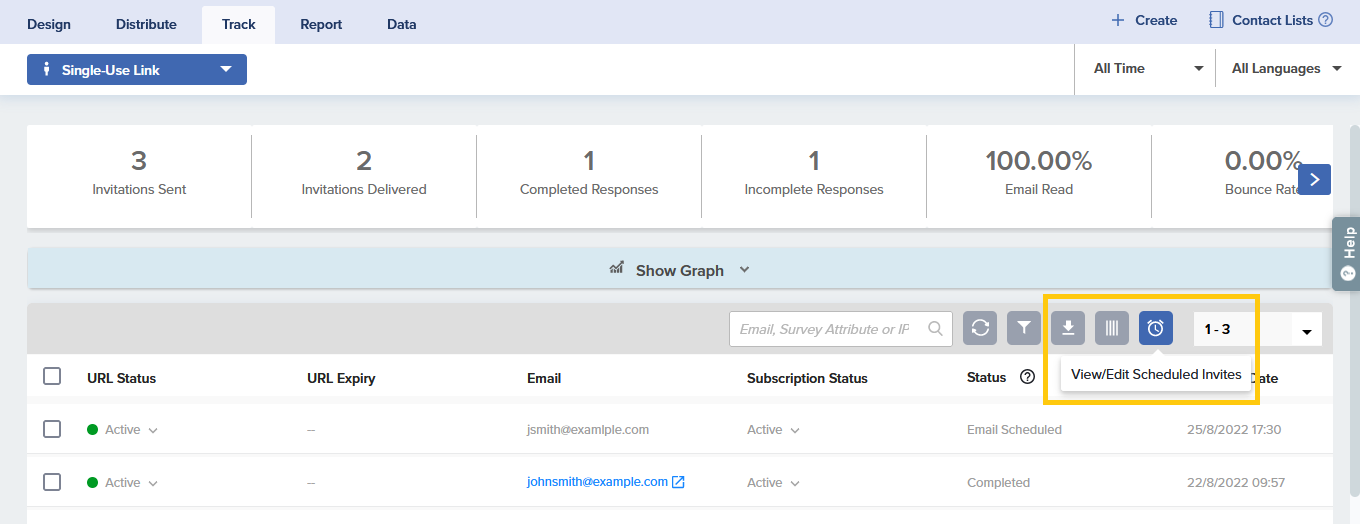
Task: Open the filter icon button
Action: coord(1024,328)
